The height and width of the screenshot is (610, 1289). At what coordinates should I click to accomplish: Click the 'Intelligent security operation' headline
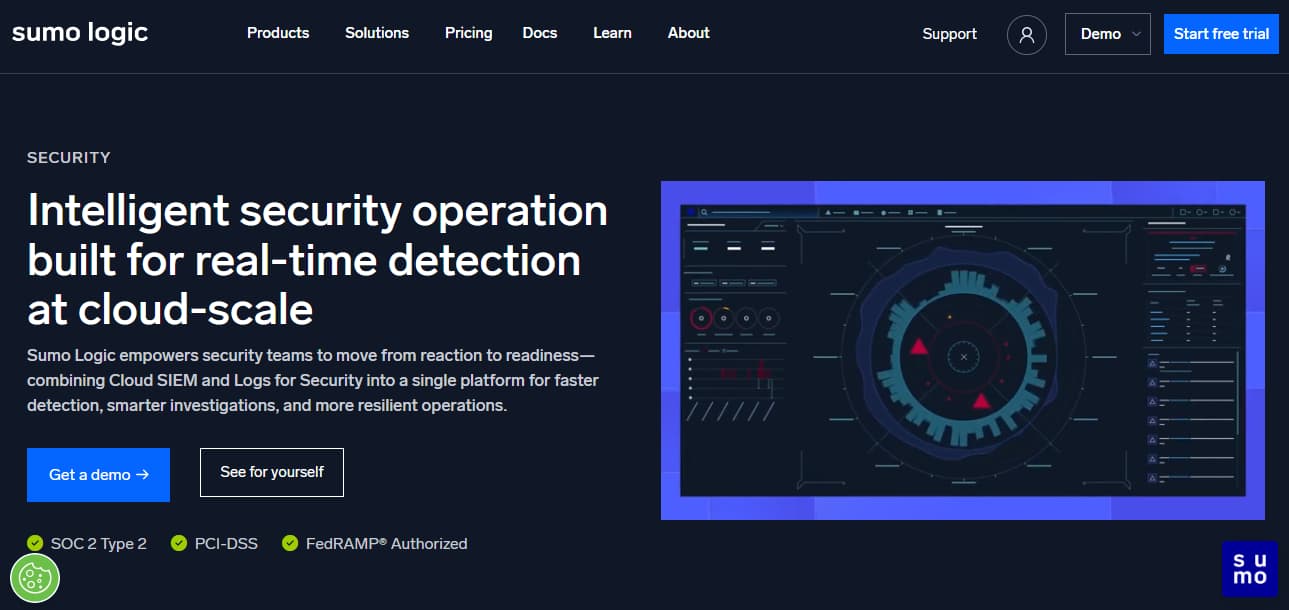click(x=318, y=260)
